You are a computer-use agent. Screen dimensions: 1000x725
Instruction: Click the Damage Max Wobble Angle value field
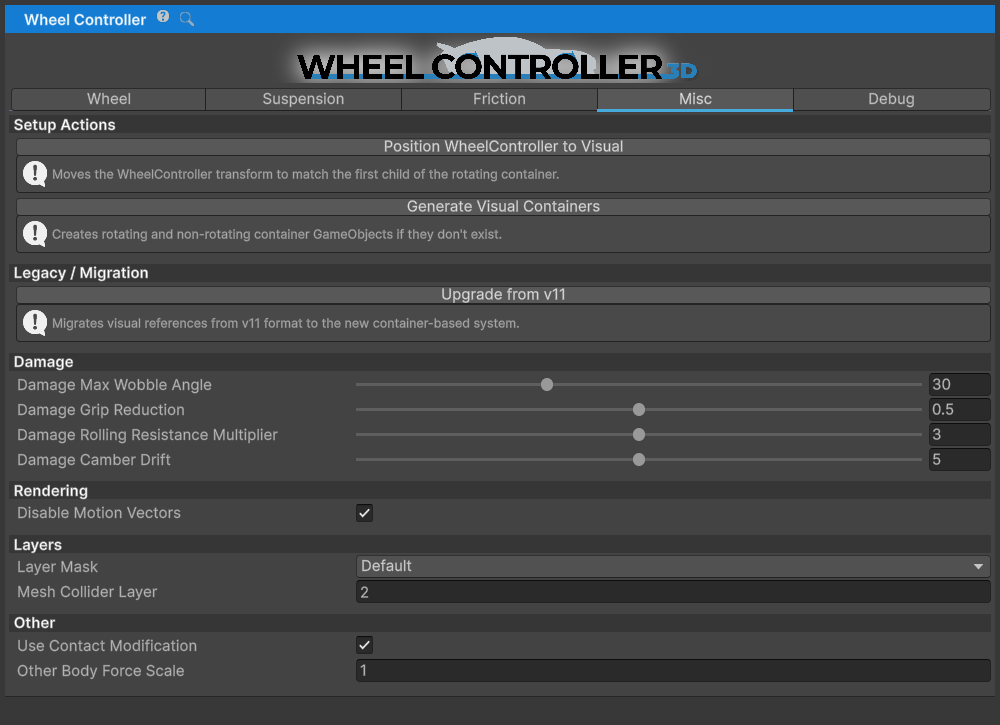click(959, 384)
